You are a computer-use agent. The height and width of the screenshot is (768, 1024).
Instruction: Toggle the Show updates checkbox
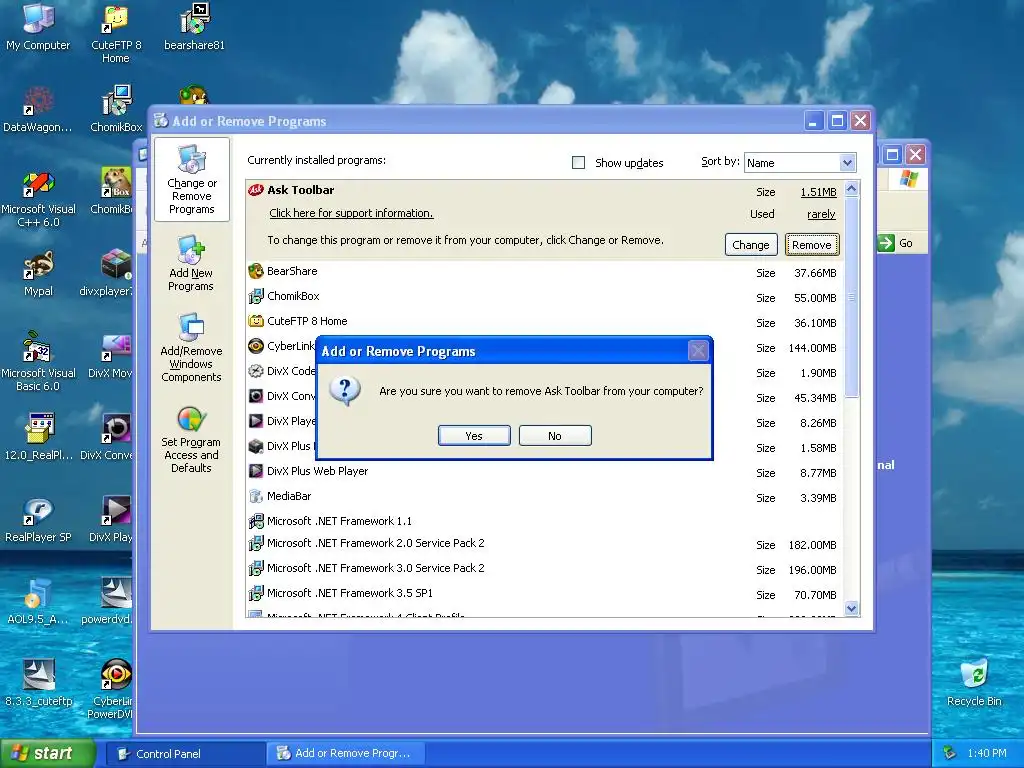pos(579,163)
